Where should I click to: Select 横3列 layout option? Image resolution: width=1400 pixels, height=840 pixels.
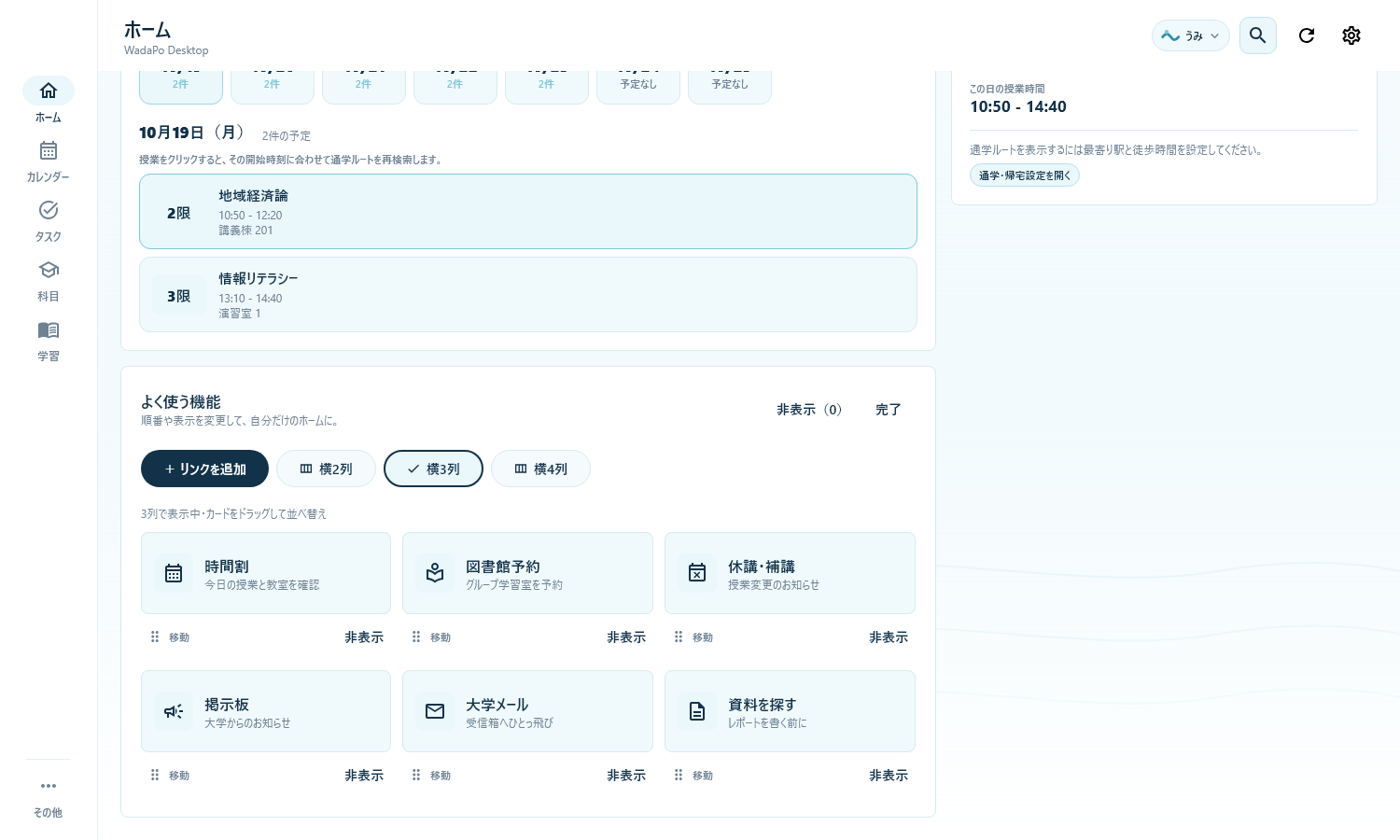(433, 469)
